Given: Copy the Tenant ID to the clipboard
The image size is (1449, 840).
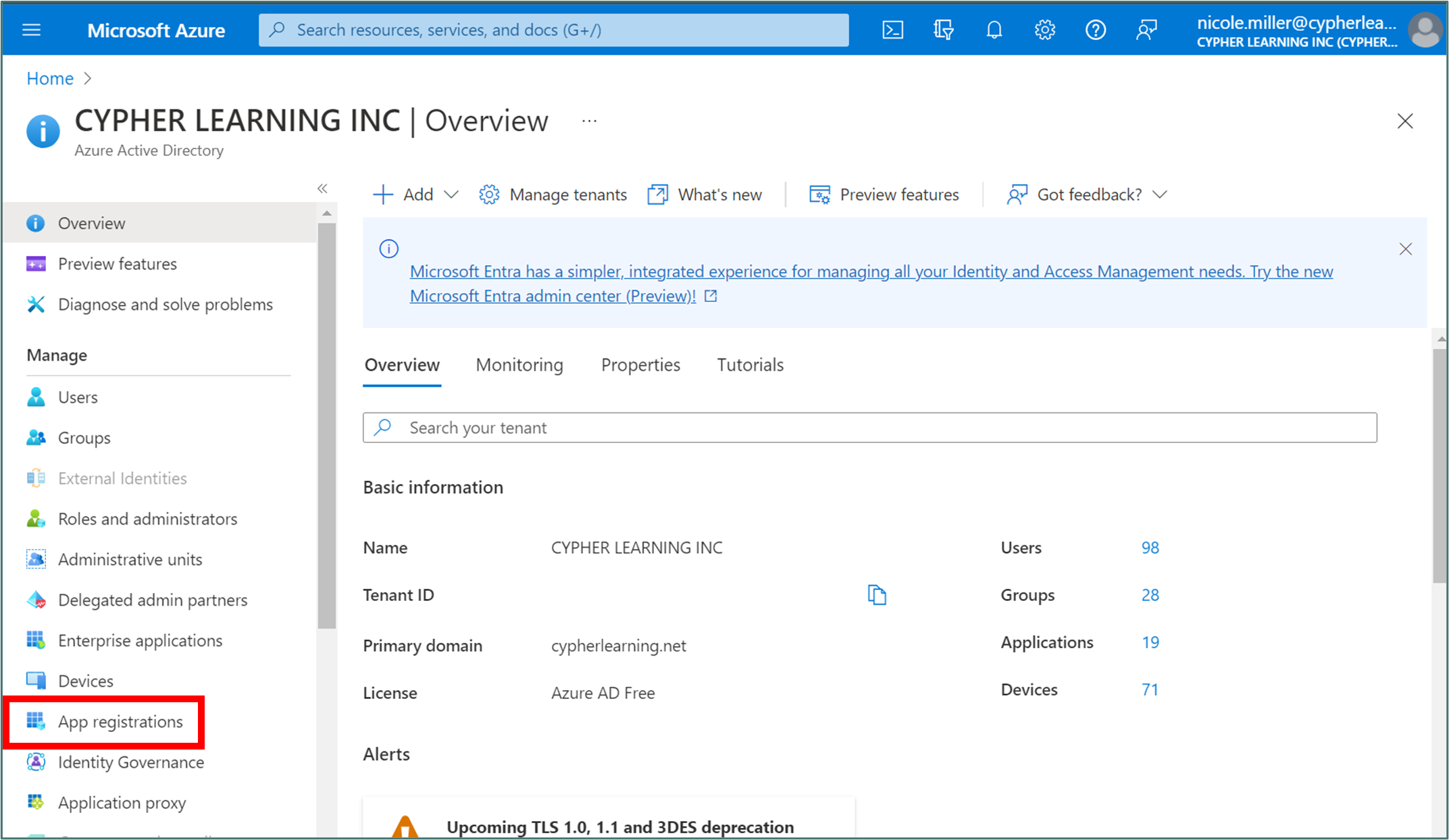Looking at the screenshot, I should (x=877, y=595).
